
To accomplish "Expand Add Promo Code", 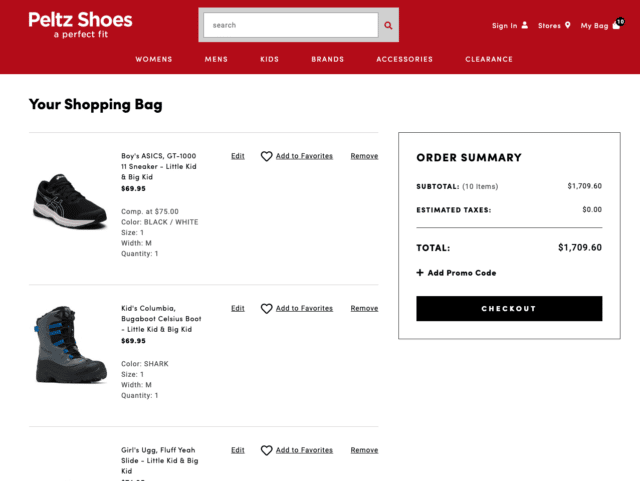I will click(x=456, y=273).
